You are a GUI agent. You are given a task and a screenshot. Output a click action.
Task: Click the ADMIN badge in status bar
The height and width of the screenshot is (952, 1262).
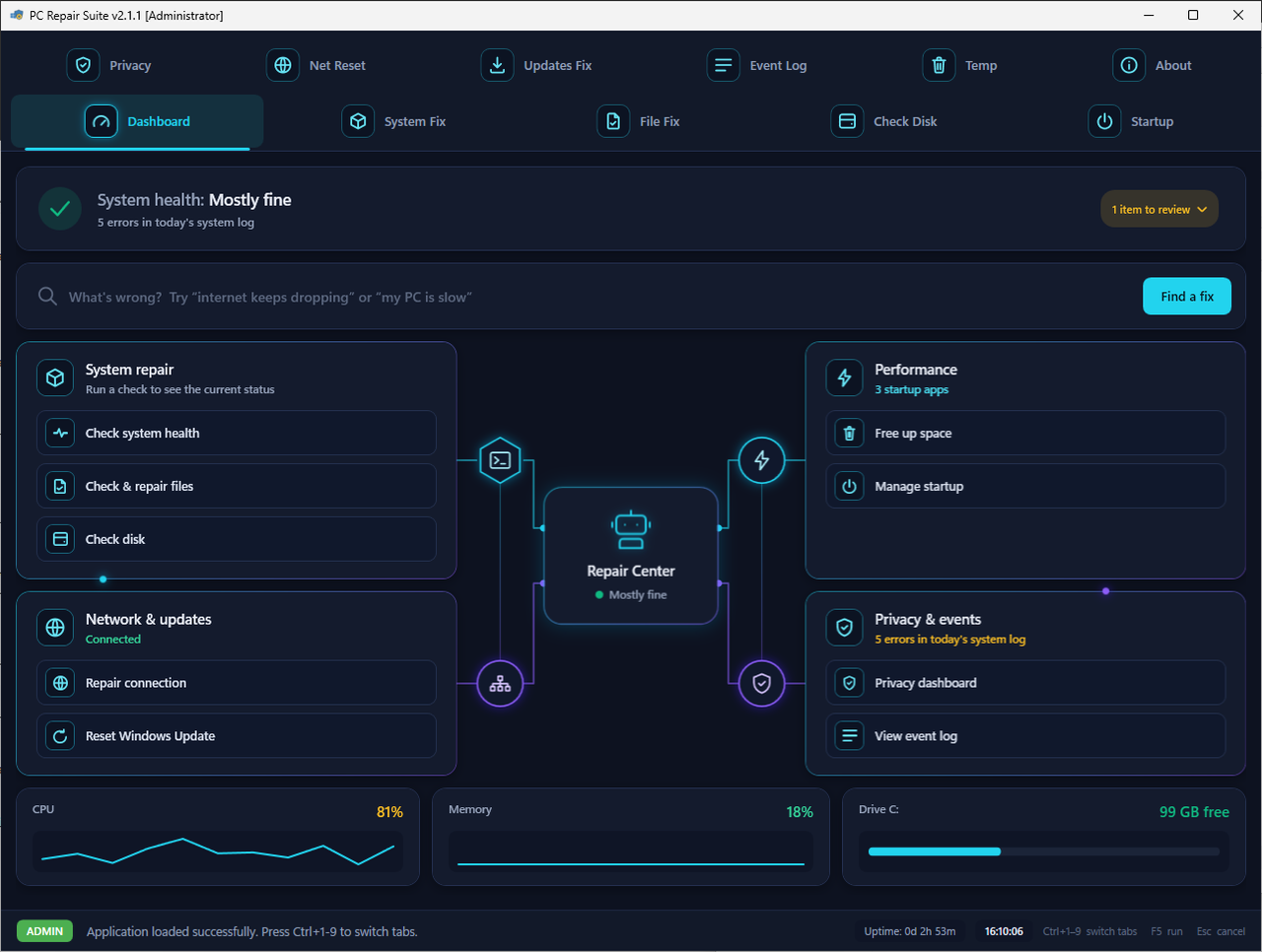tap(44, 931)
